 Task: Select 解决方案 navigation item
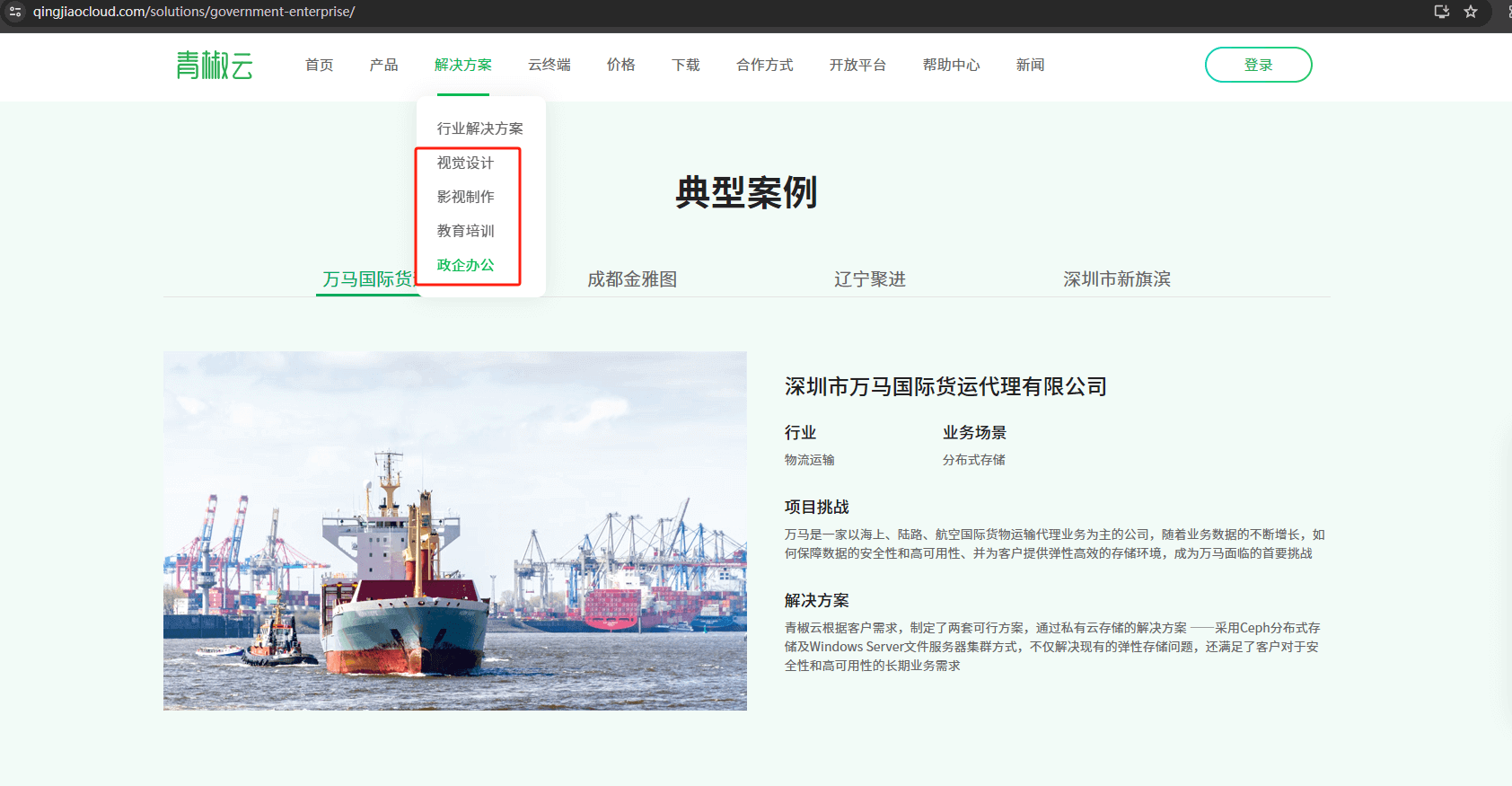(x=463, y=65)
